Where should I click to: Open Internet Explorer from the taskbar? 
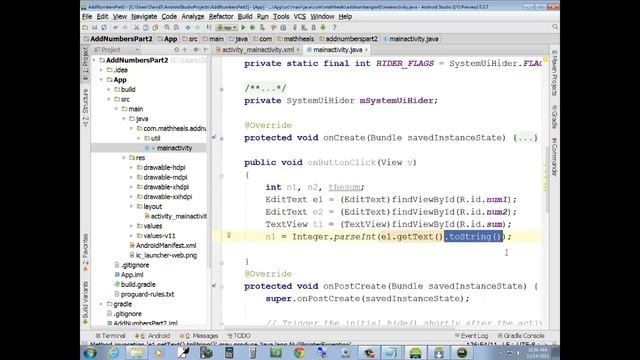114,352
